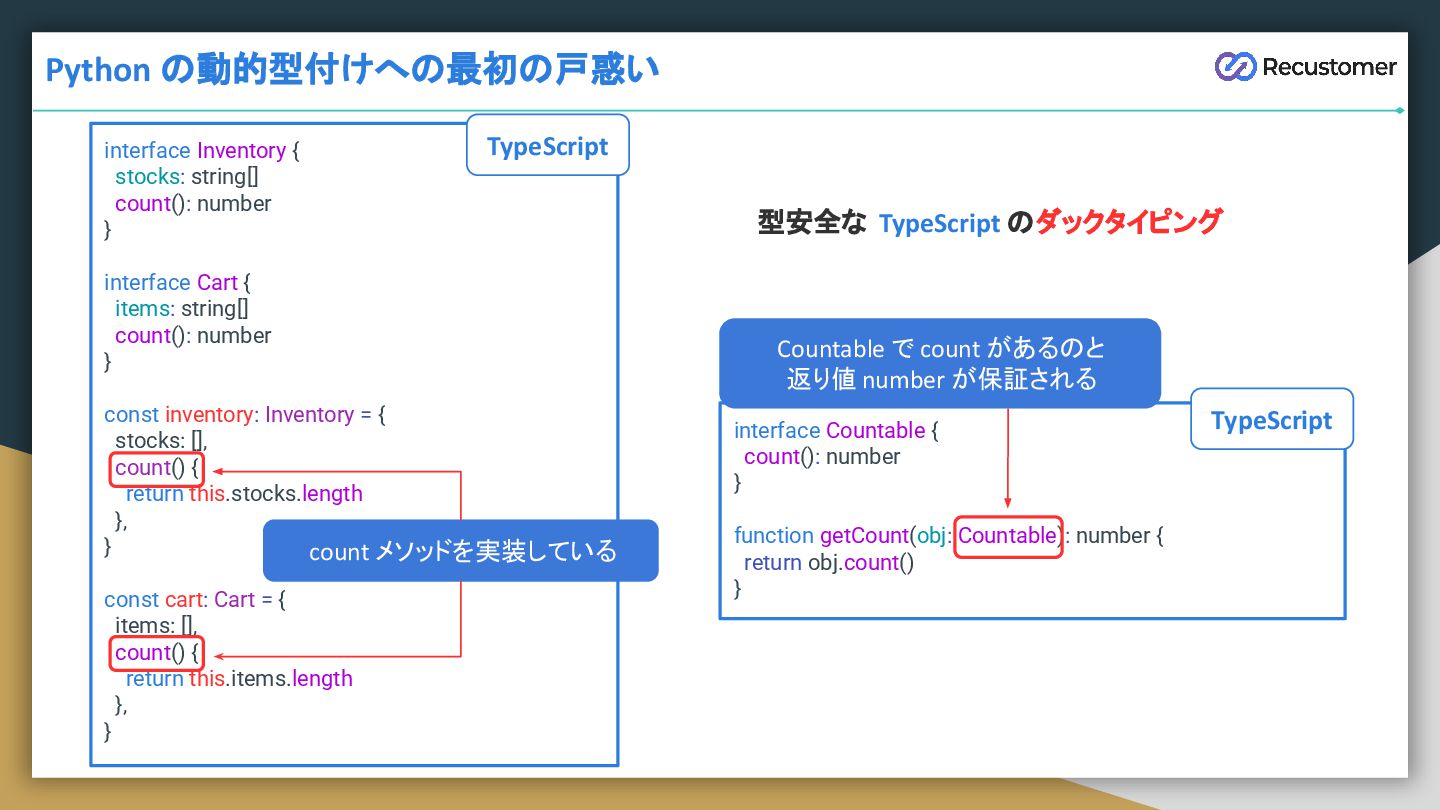Viewport: 1440px width, 810px height.
Task: Click 'count(): number' under the Inventory interface
Action: pos(193,204)
